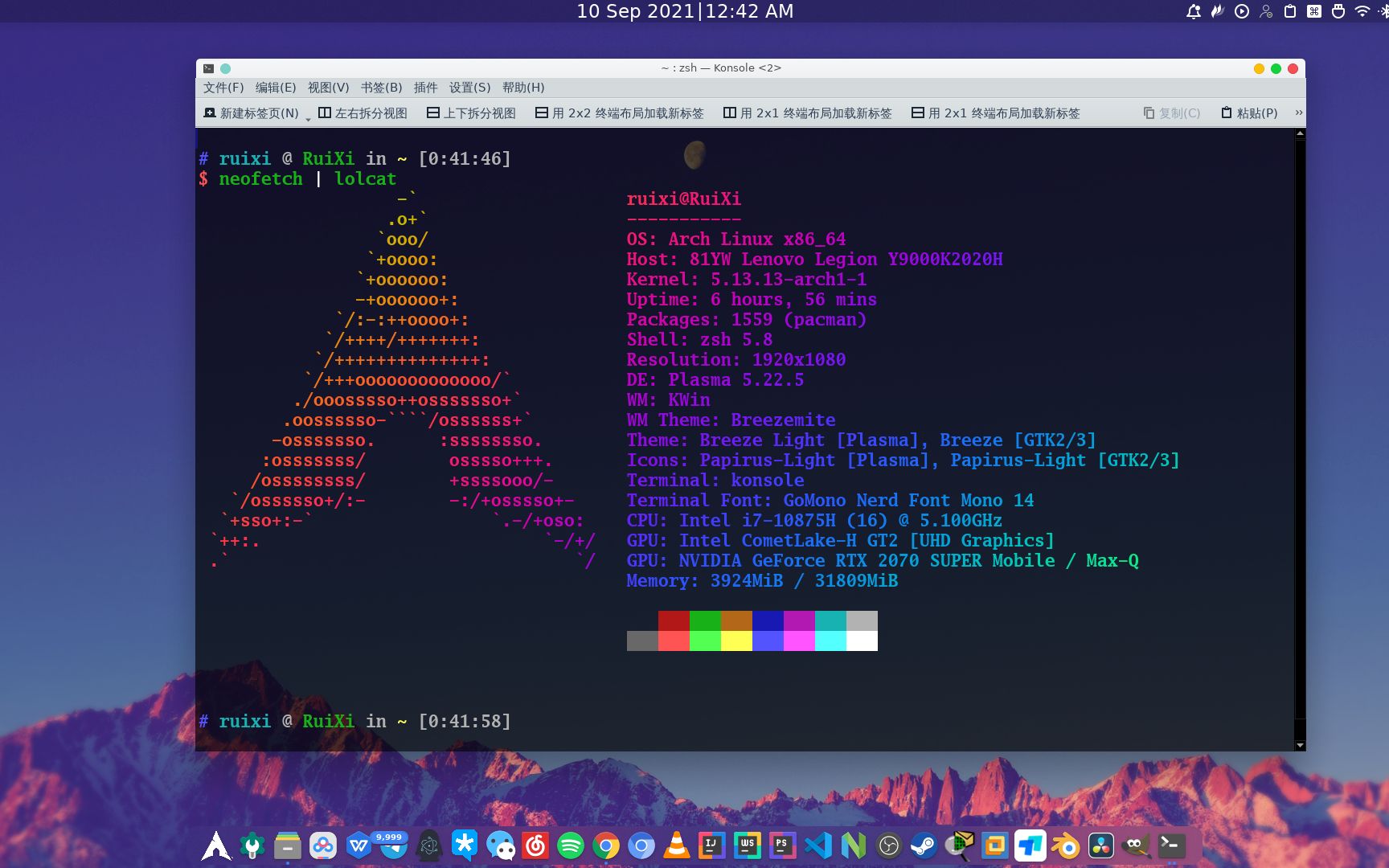Click the teal dot button in Konsole title bar
The width and height of the screenshot is (1389, 868).
pos(226,68)
